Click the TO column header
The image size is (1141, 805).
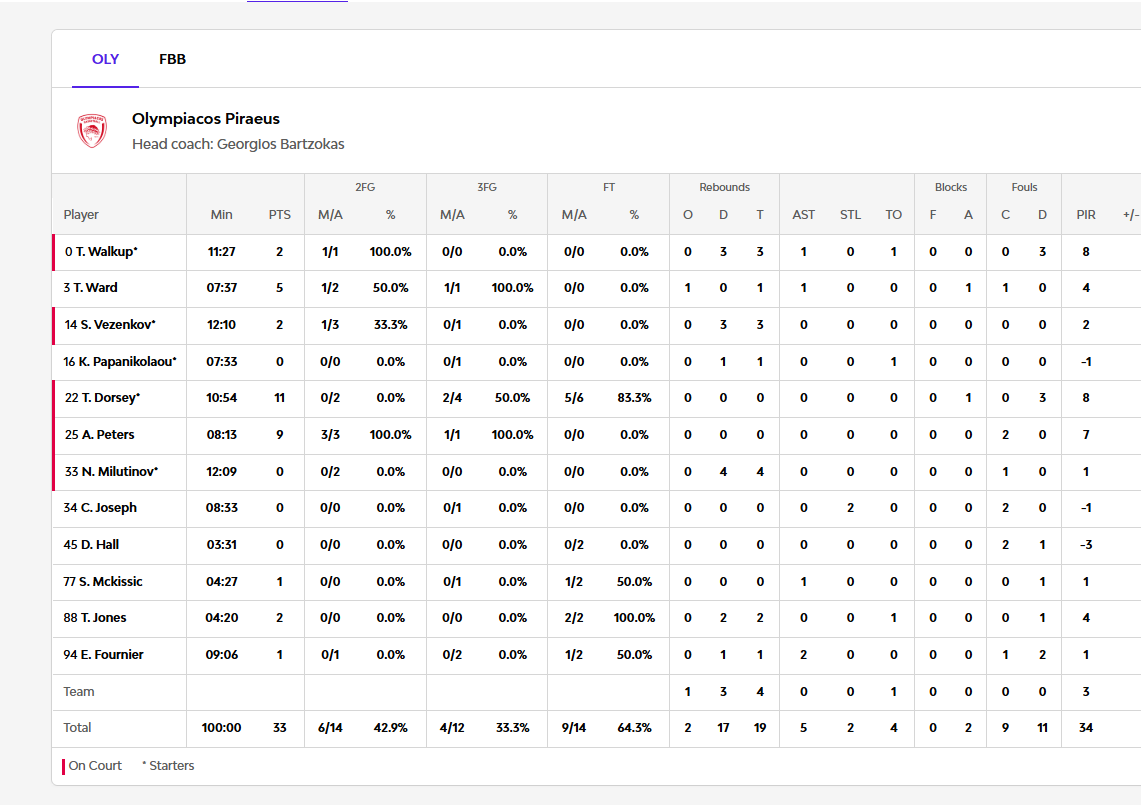[894, 215]
